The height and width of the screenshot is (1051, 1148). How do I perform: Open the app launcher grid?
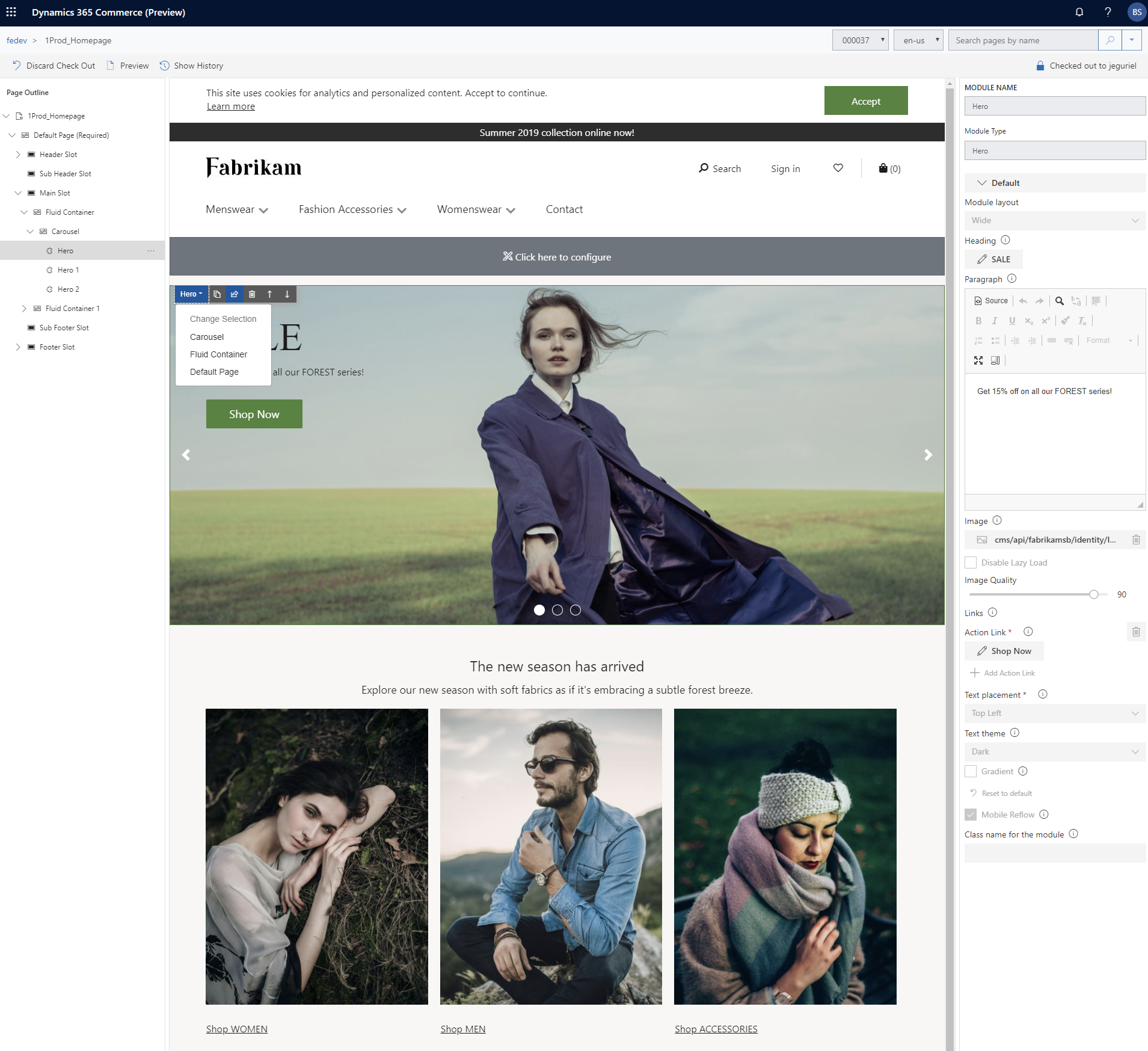(11, 12)
